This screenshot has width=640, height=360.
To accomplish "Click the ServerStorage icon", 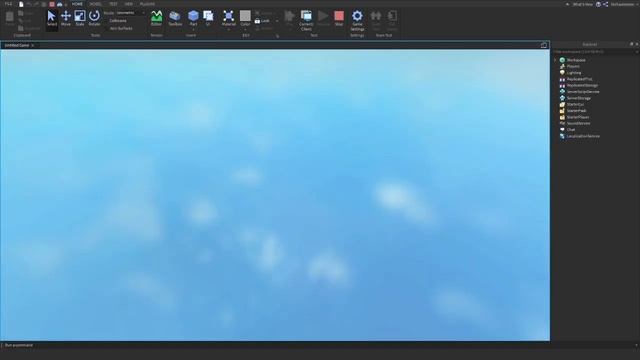I will point(562,98).
